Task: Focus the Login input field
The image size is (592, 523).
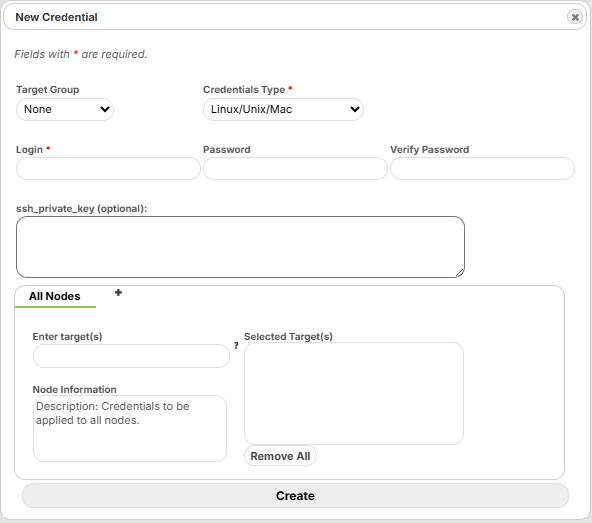Action: click(108, 169)
